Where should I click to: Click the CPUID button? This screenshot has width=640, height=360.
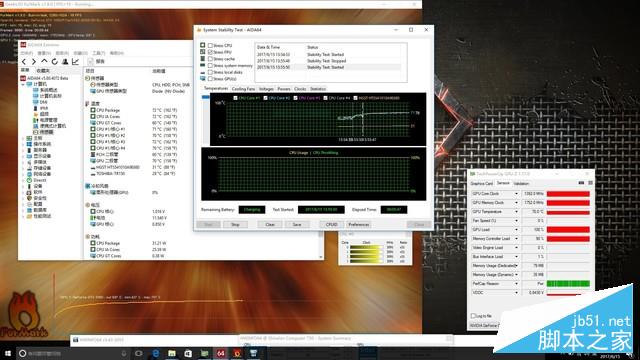click(x=331, y=224)
